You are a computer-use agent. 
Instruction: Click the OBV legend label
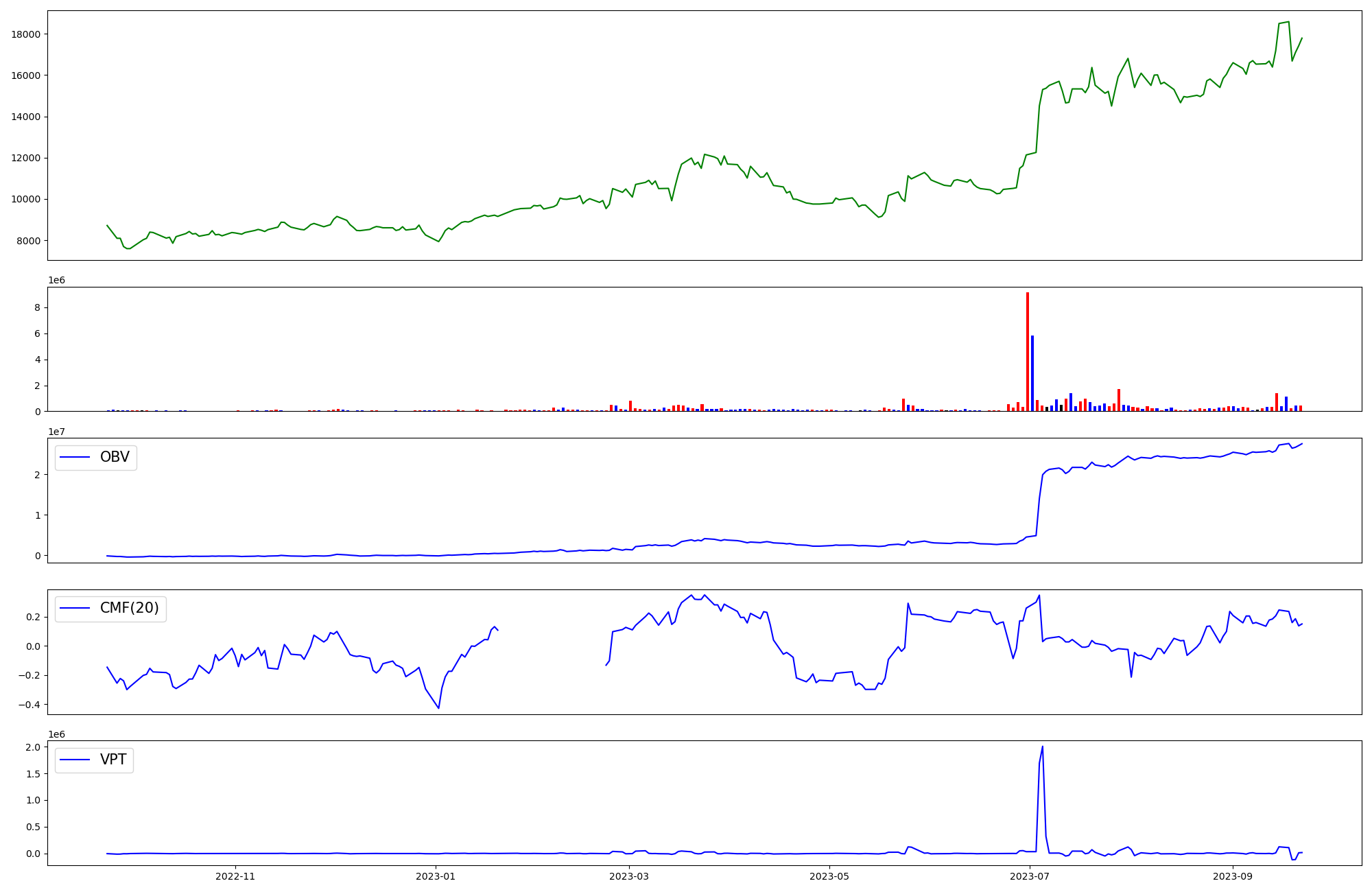tap(115, 457)
